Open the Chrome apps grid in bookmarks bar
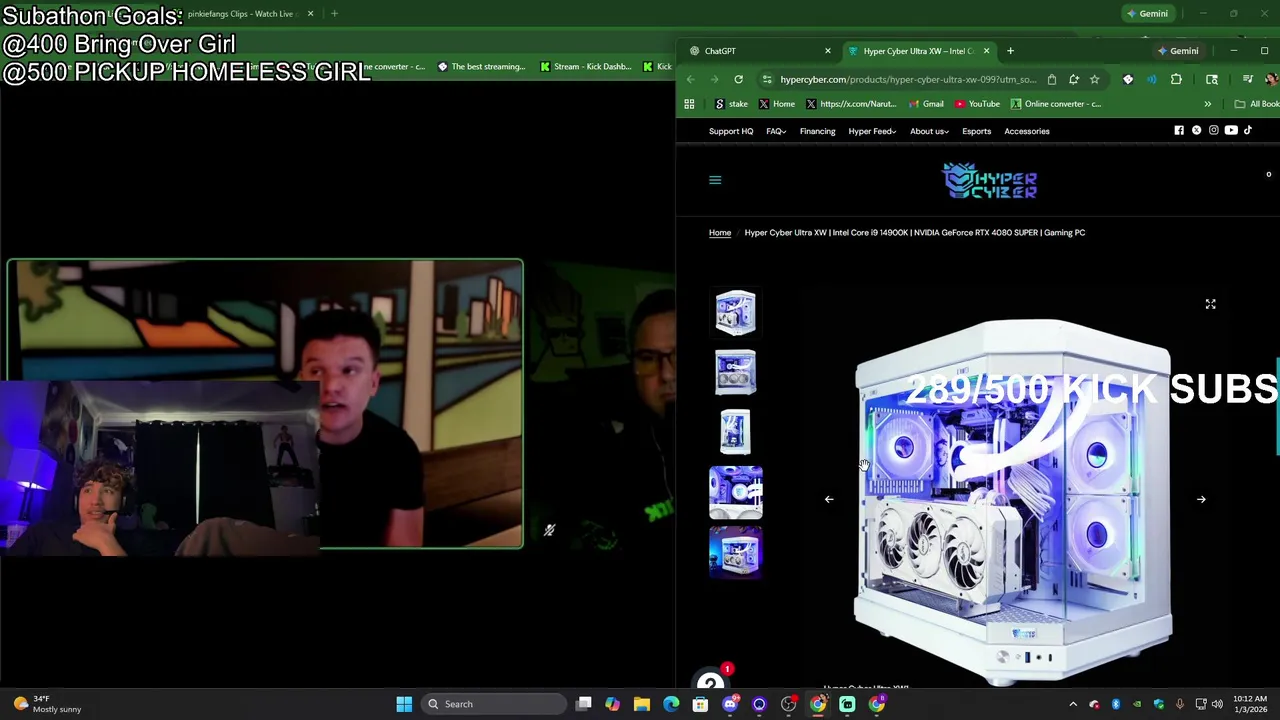The width and height of the screenshot is (1280, 720). point(689,104)
